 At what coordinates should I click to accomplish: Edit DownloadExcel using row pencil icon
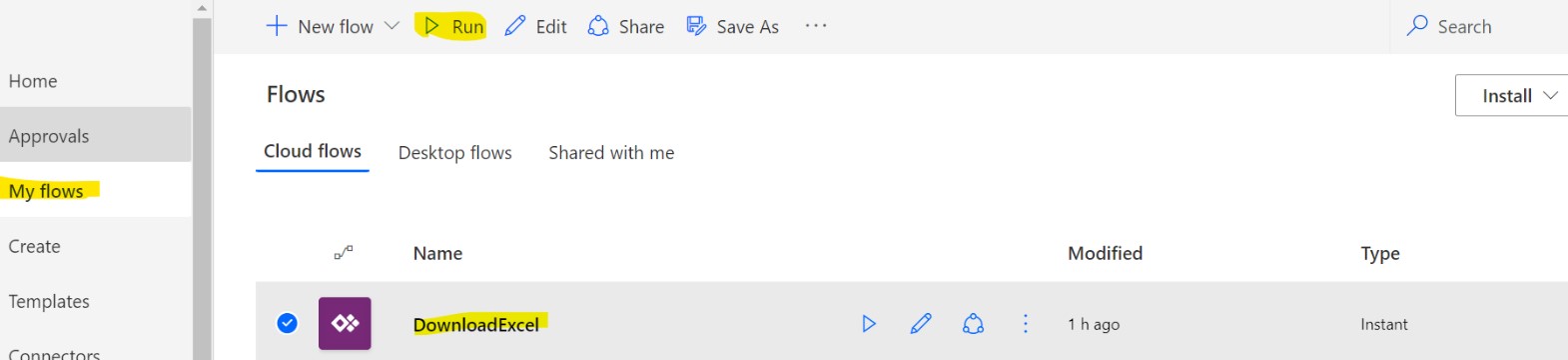pyautogui.click(x=921, y=323)
